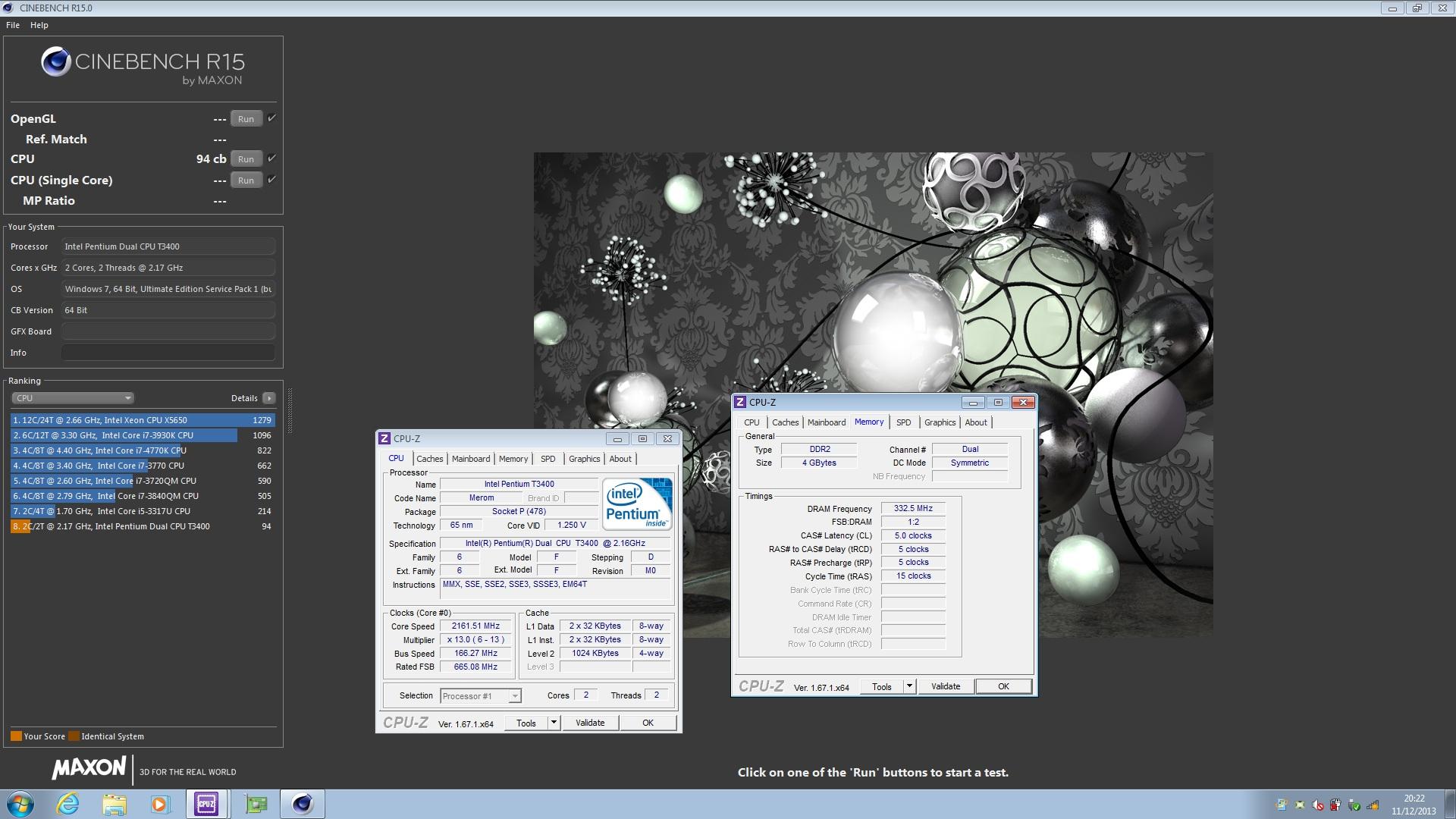Click OK in left CPU-Z window
Viewport: 1456px width, 819px height.
(x=648, y=723)
